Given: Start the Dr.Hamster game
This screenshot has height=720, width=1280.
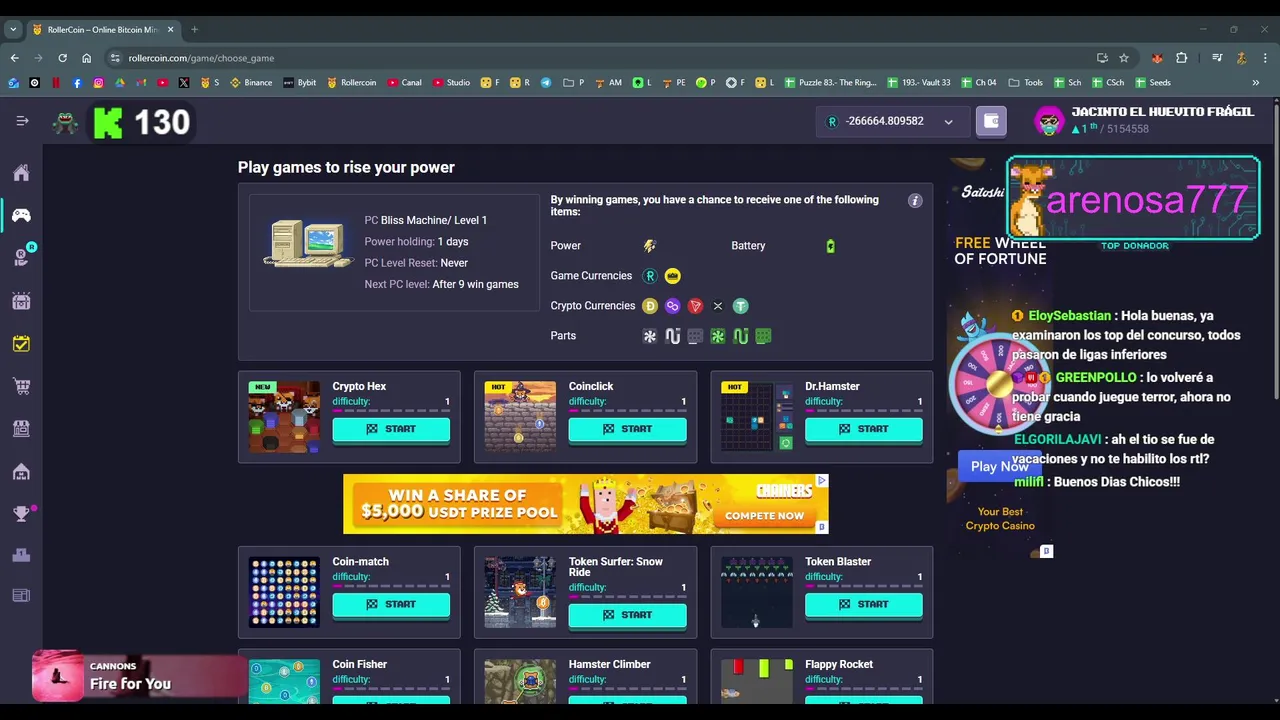Looking at the screenshot, I should (864, 429).
